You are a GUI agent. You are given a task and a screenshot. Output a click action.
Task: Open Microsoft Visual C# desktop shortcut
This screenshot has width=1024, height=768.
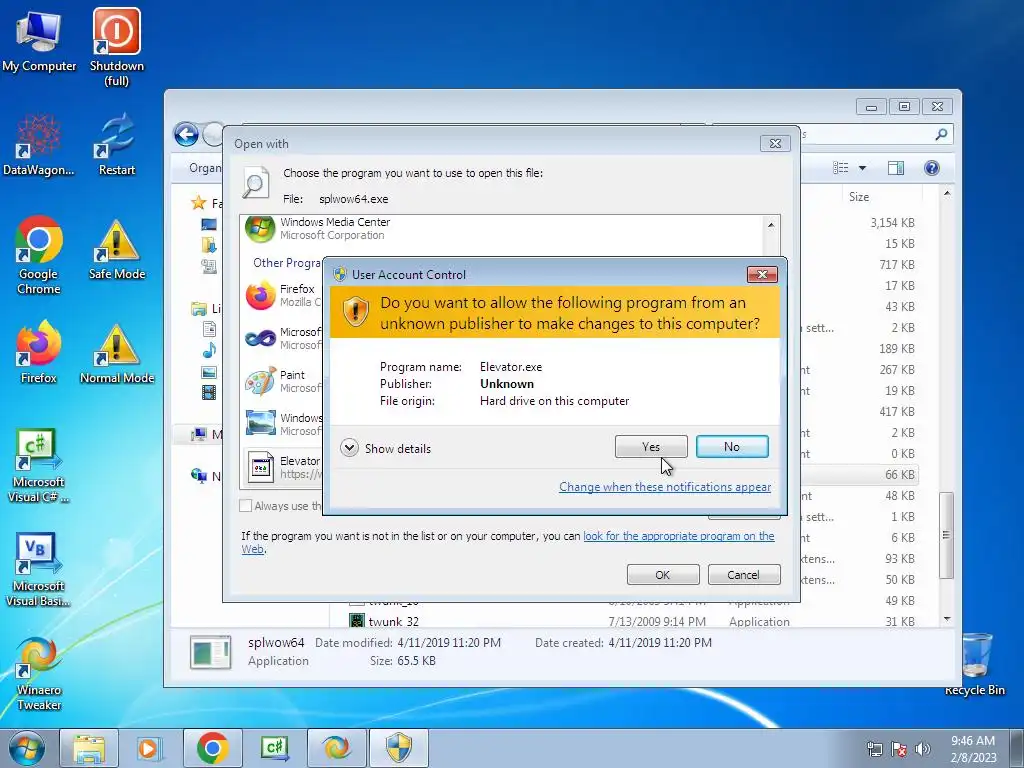pyautogui.click(x=39, y=466)
